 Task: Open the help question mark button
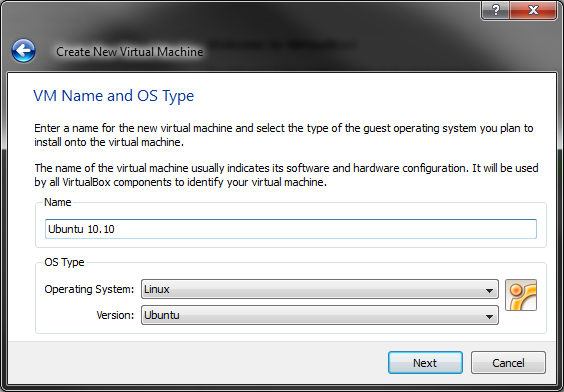click(495, 10)
